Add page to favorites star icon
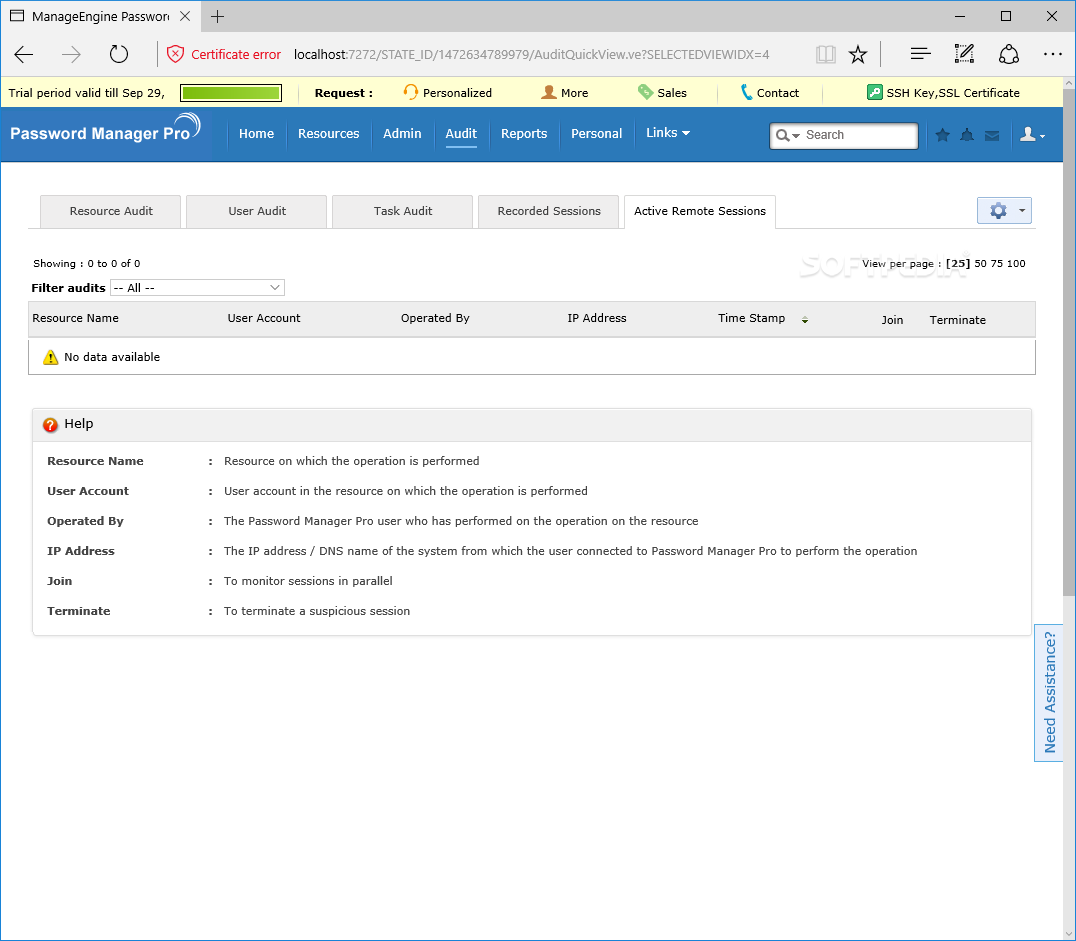This screenshot has height=941, width=1076. pyautogui.click(x=858, y=54)
